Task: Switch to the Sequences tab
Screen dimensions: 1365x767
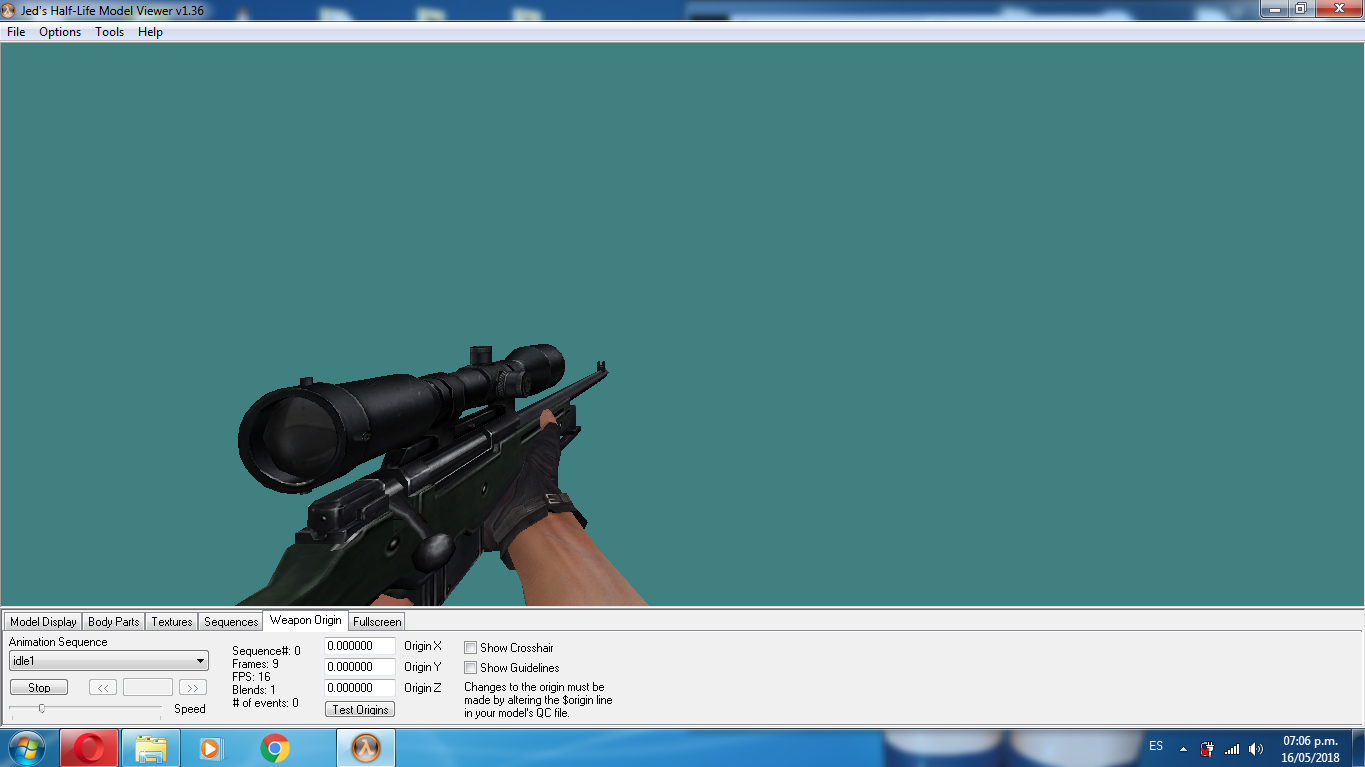Action: tap(231, 622)
